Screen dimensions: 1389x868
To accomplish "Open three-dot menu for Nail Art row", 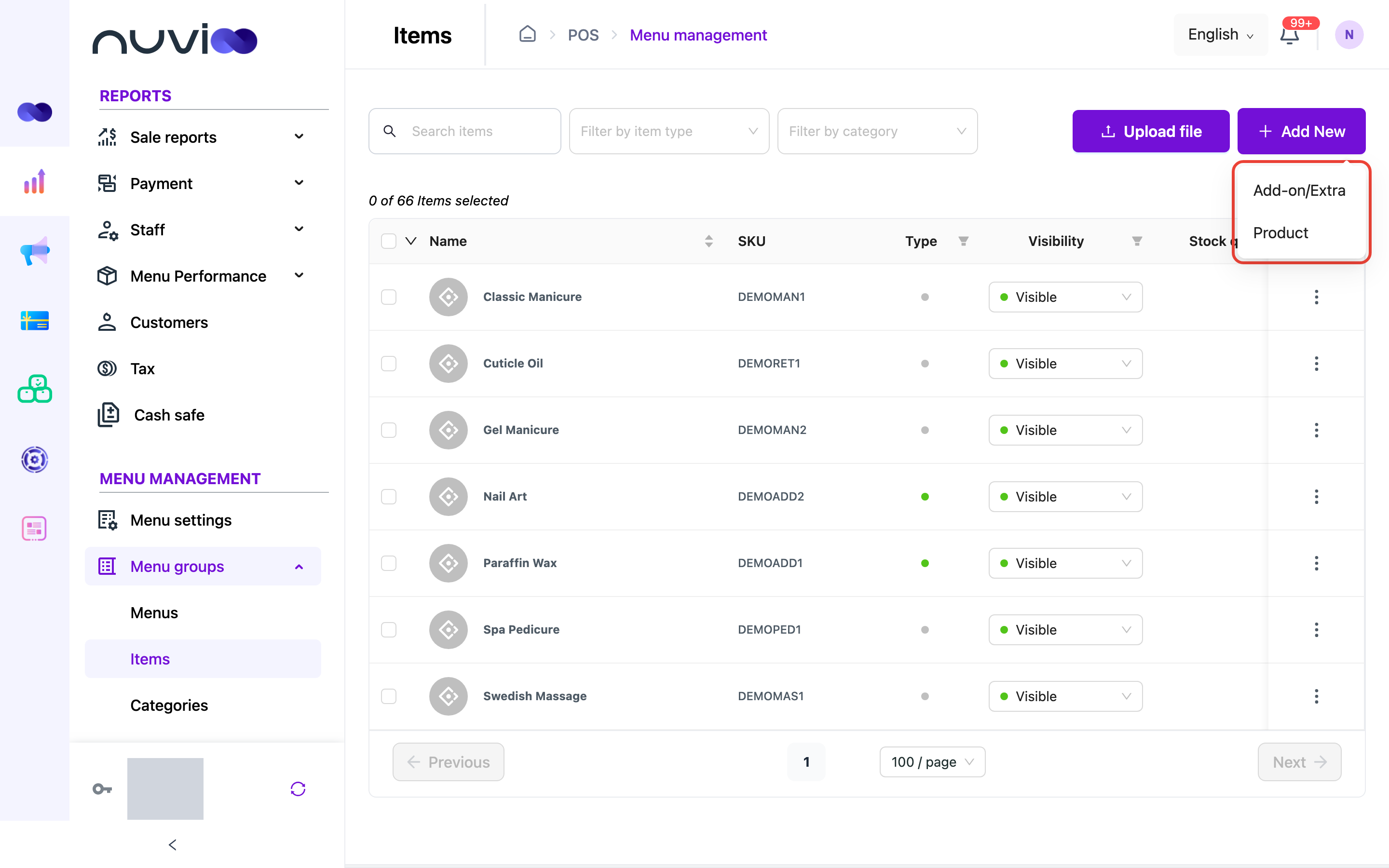I will pyautogui.click(x=1316, y=497).
